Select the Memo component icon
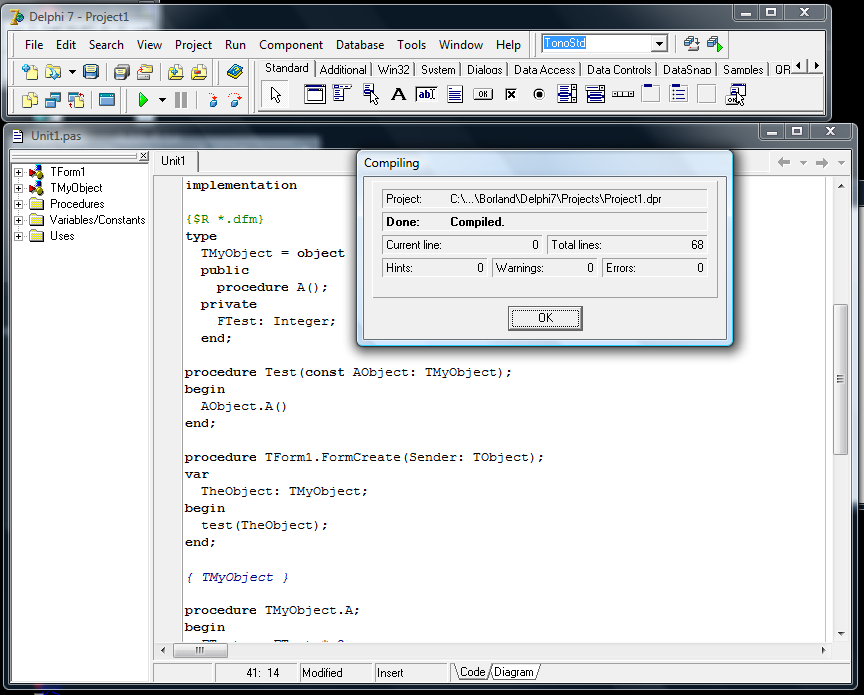 455,95
